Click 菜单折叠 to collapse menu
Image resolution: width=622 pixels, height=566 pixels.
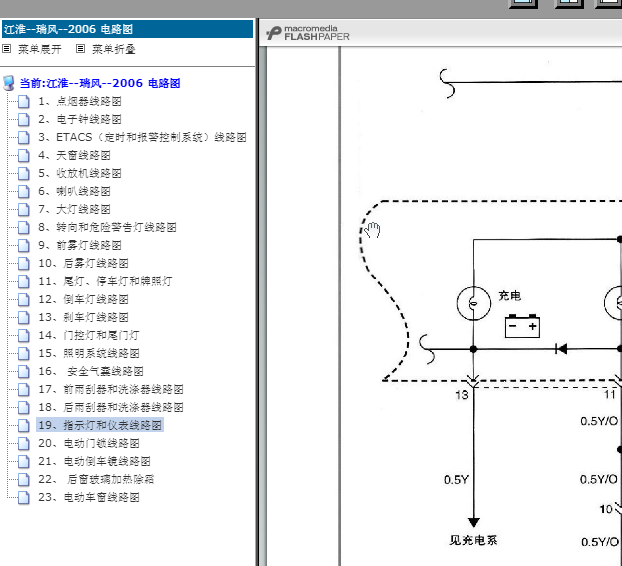coord(114,49)
